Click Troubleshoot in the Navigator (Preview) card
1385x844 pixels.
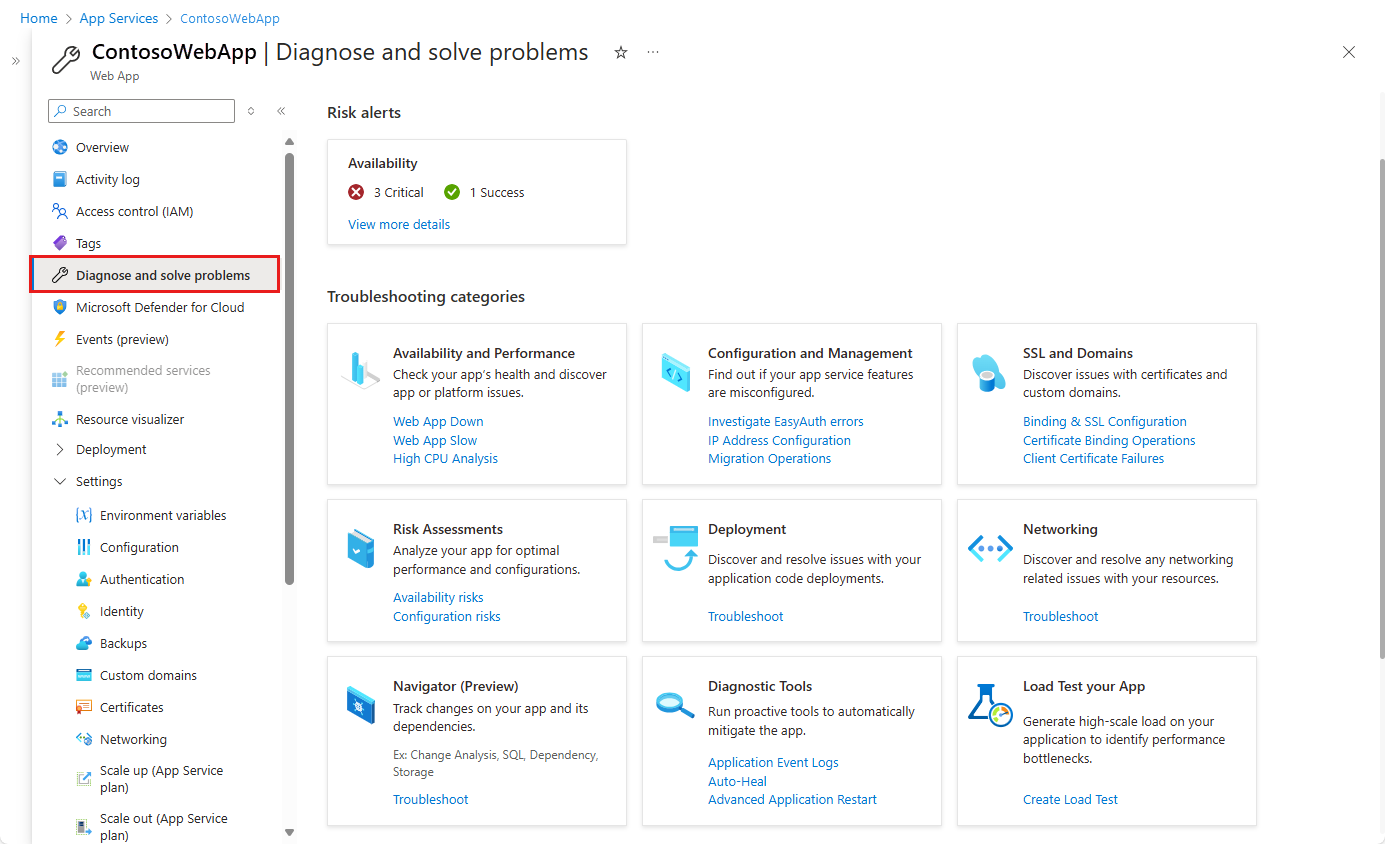click(431, 799)
